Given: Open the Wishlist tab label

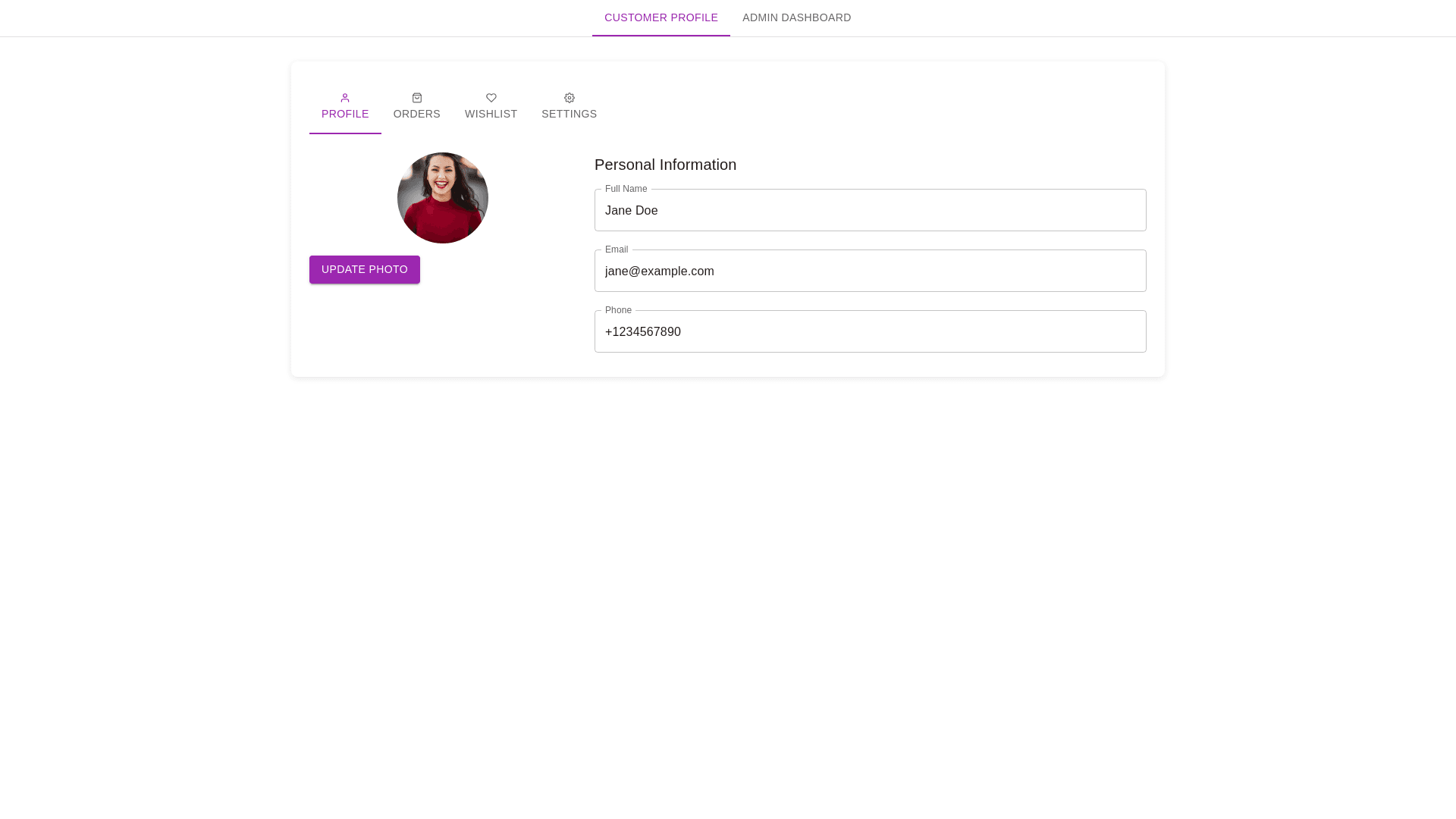Looking at the screenshot, I should (491, 115).
